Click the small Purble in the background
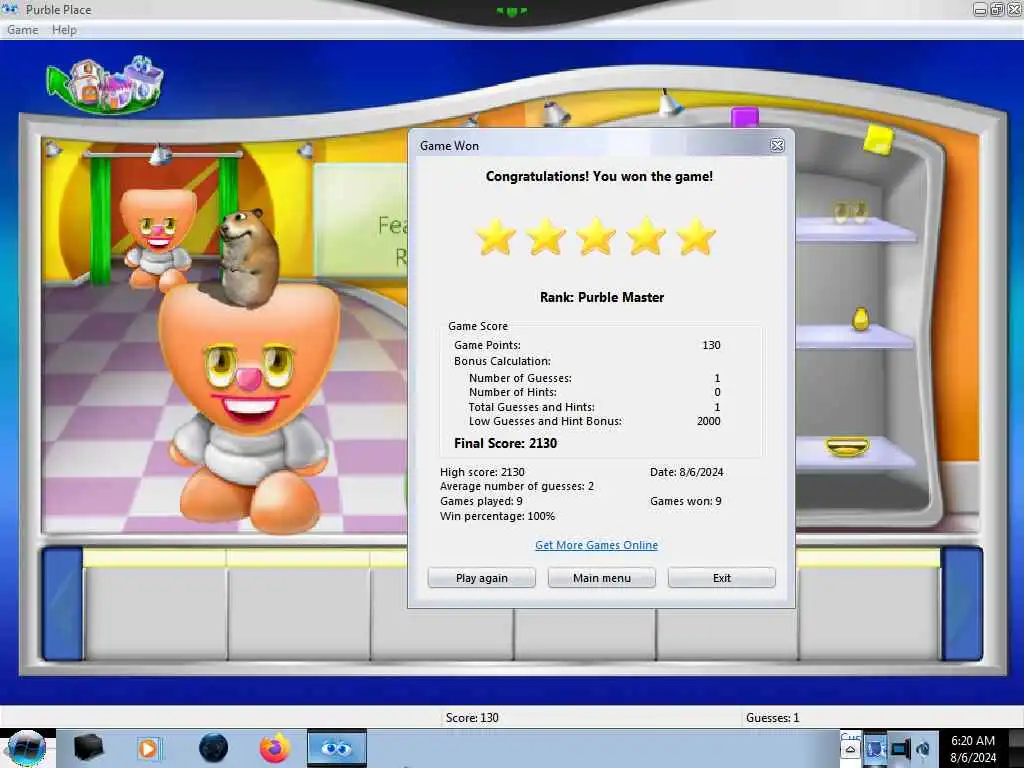The width and height of the screenshot is (1024, 768). (x=158, y=240)
